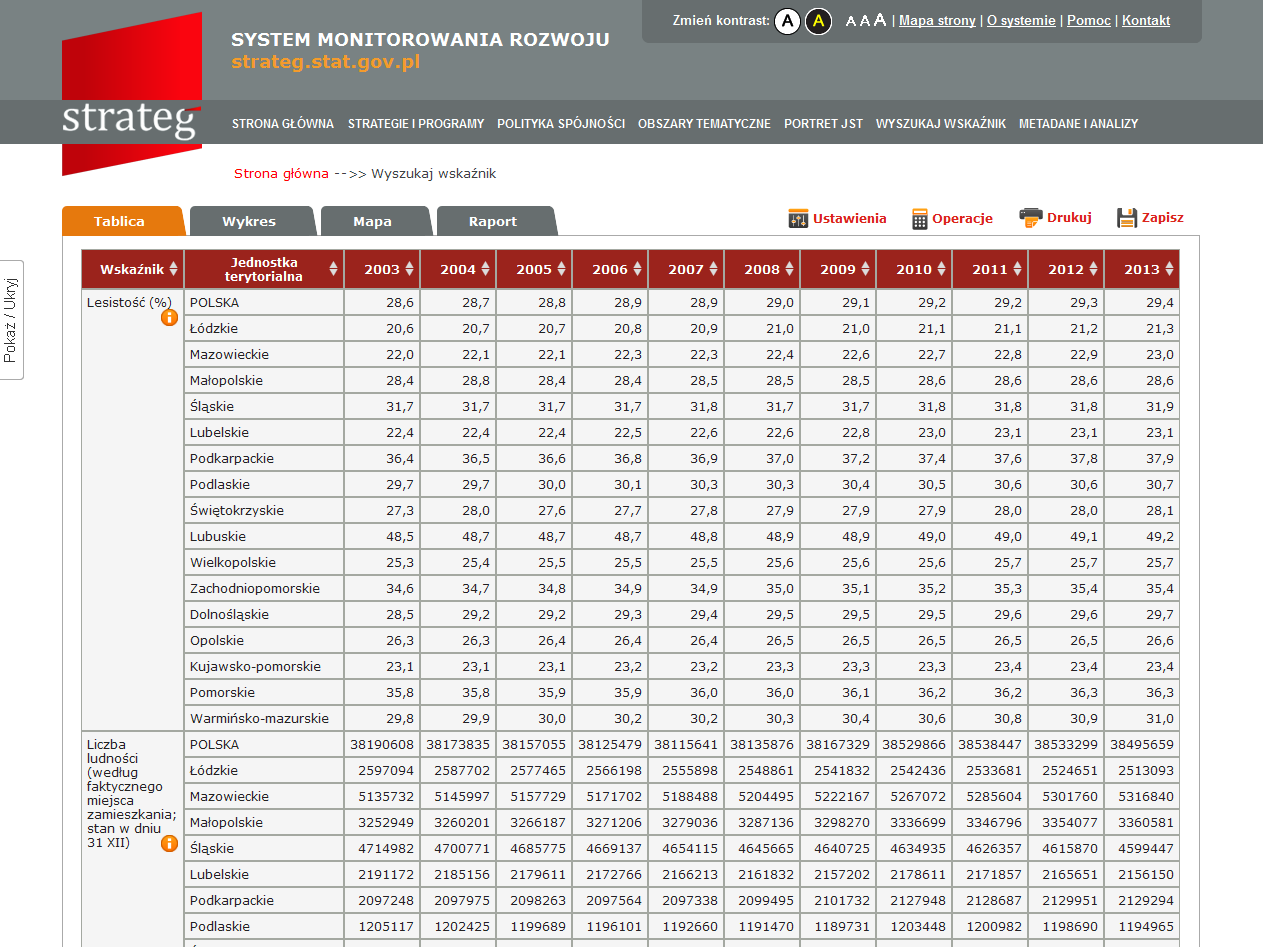Sort the 2003 column
1263x947 pixels.
pos(409,269)
